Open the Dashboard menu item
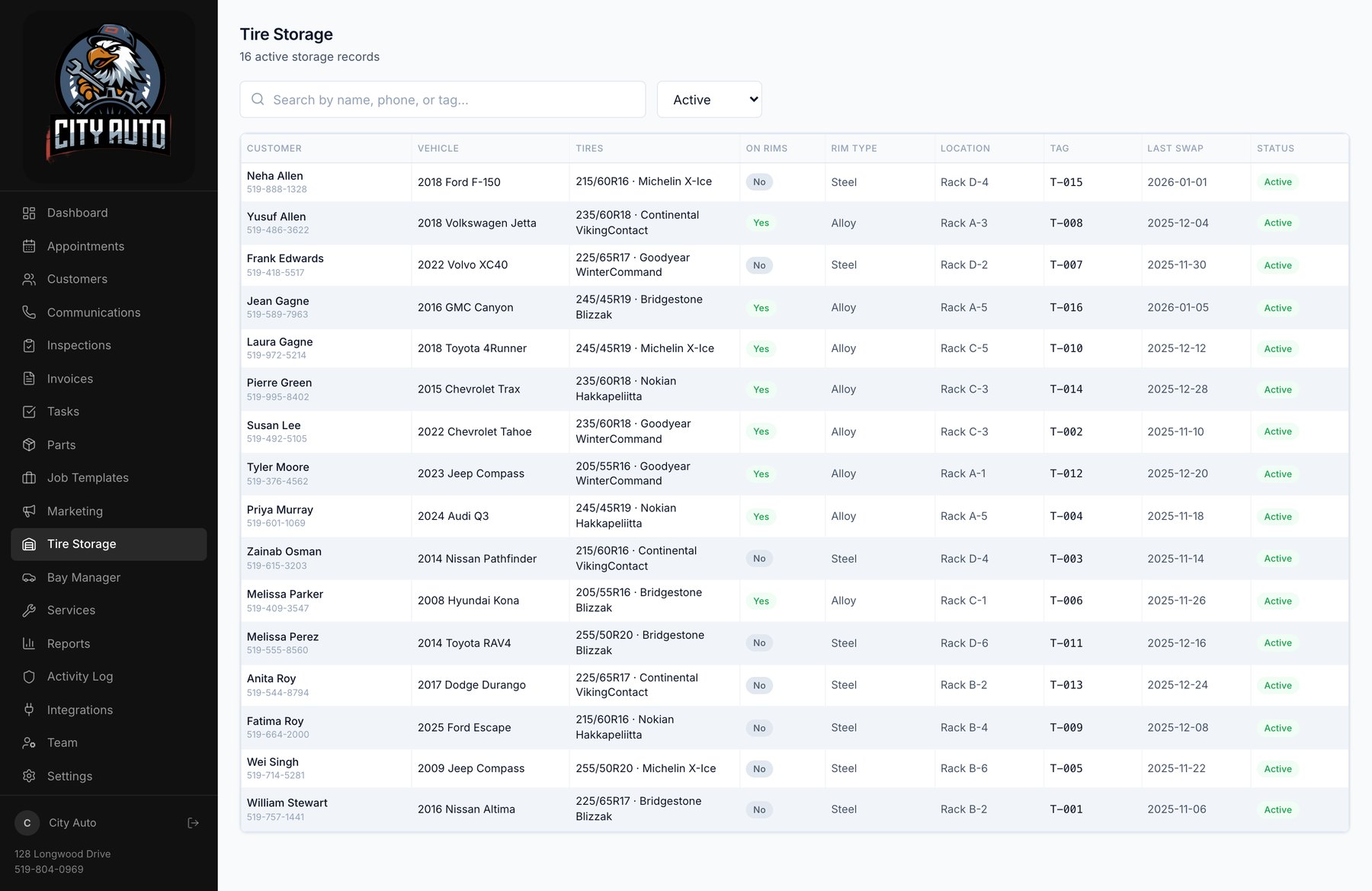1372x891 pixels. pyautogui.click(x=109, y=213)
